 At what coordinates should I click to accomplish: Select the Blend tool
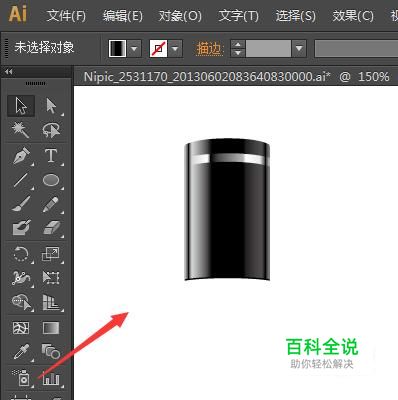pos(51,352)
